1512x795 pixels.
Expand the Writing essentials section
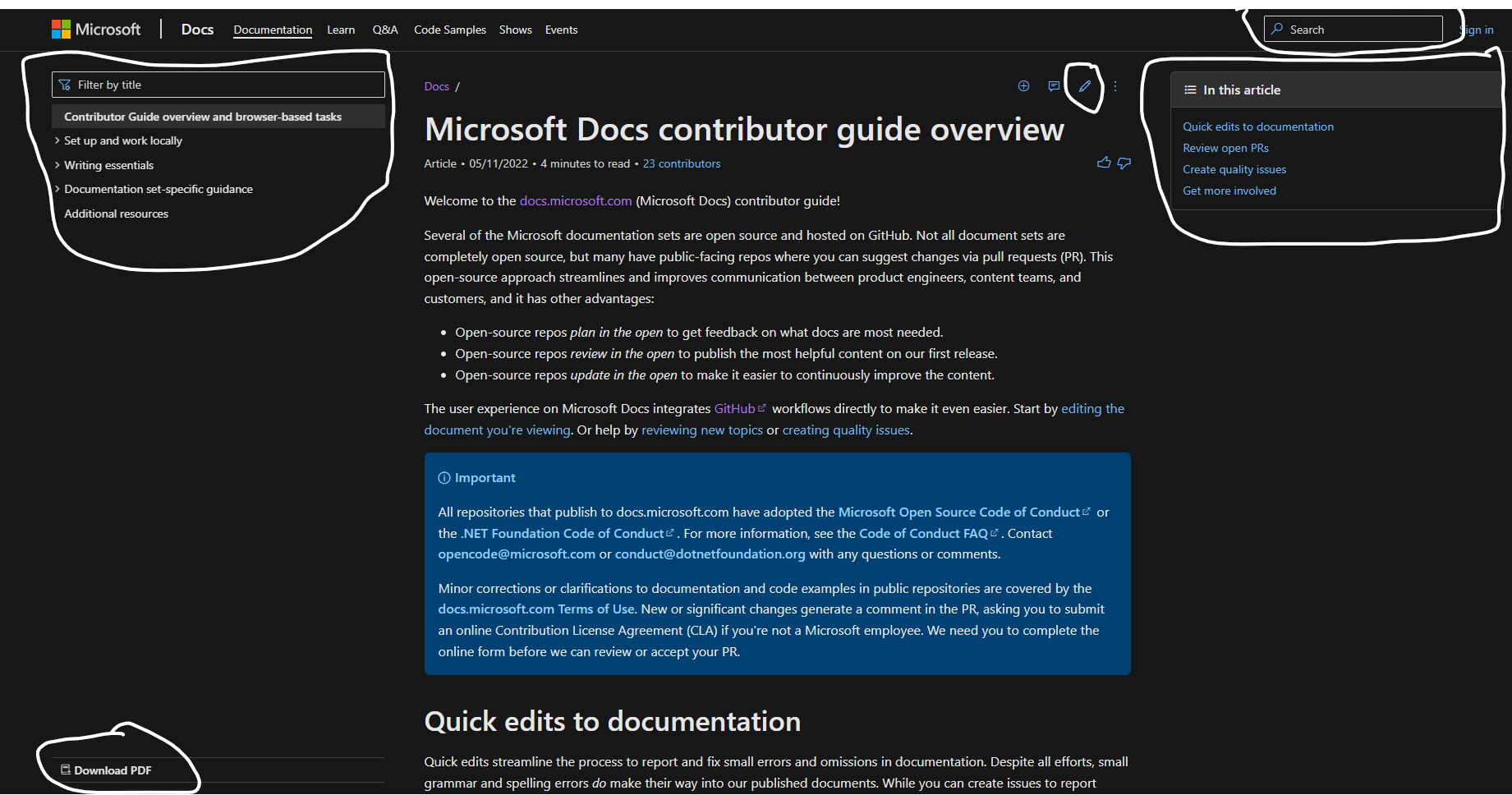point(108,165)
